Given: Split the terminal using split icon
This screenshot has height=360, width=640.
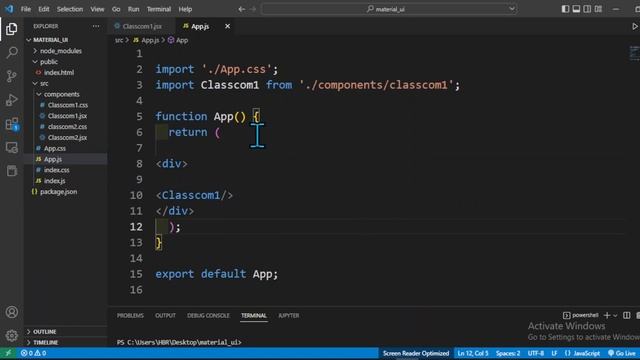Looking at the screenshot, I should (x=627, y=316).
